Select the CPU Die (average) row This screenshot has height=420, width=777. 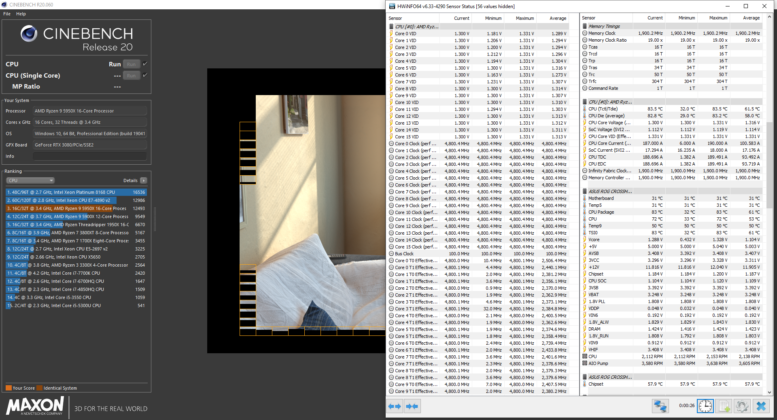672,115
